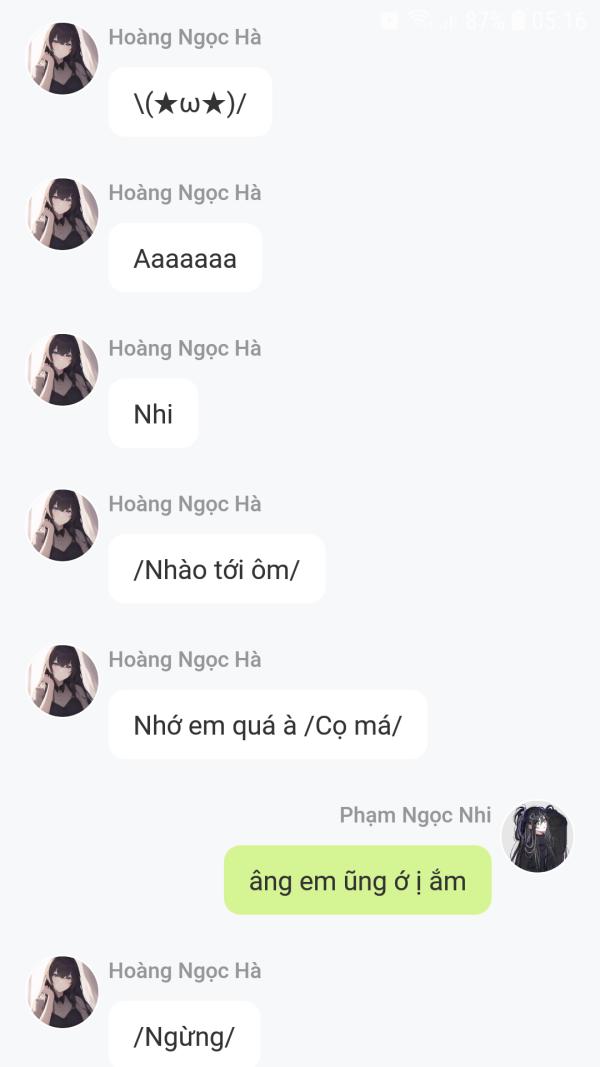Click the green "âng em ũng ớ ị ắm" bubble
Viewport: 600px width, 1067px height.
357,880
